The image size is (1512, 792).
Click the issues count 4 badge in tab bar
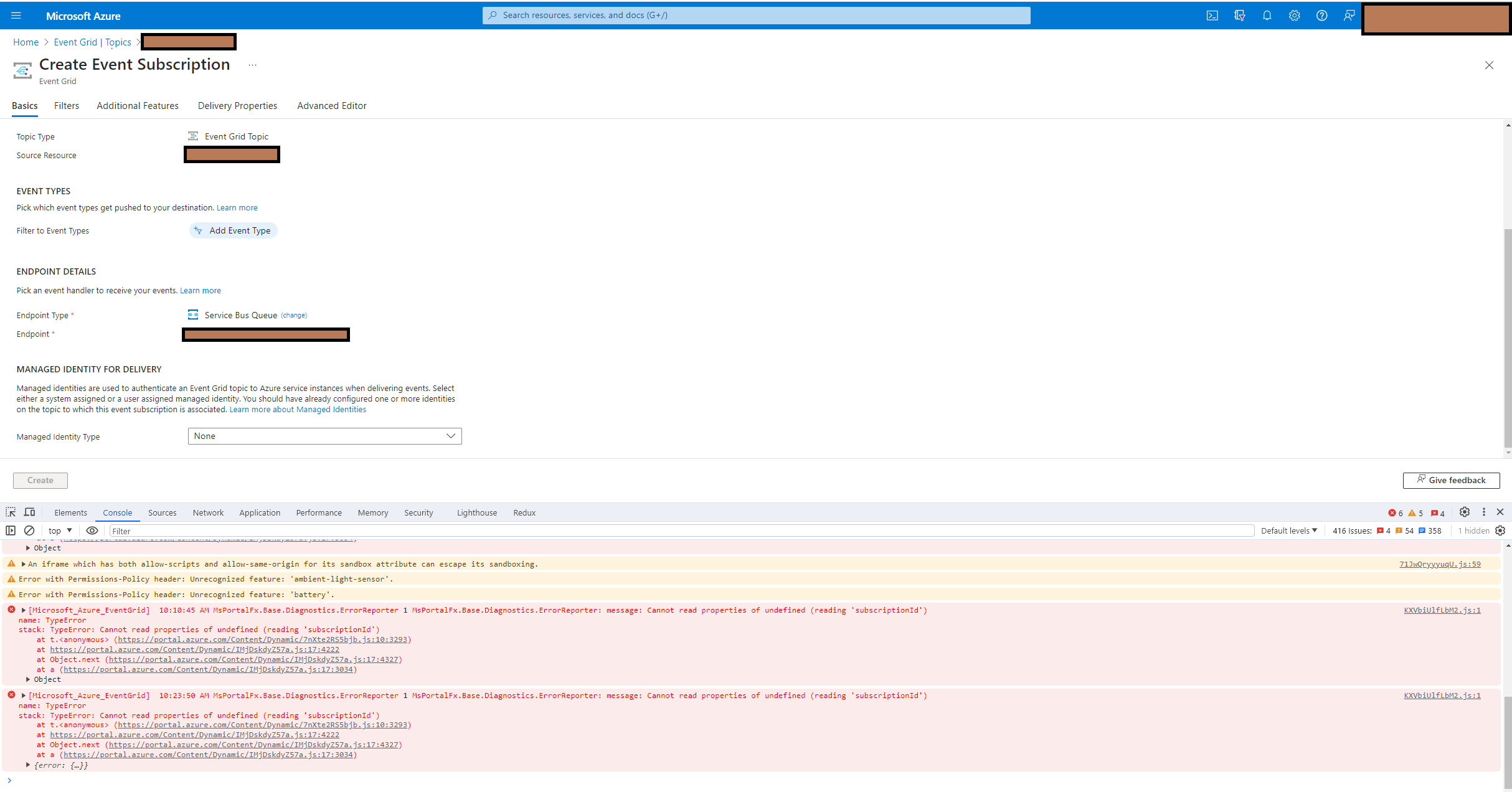(x=1438, y=513)
